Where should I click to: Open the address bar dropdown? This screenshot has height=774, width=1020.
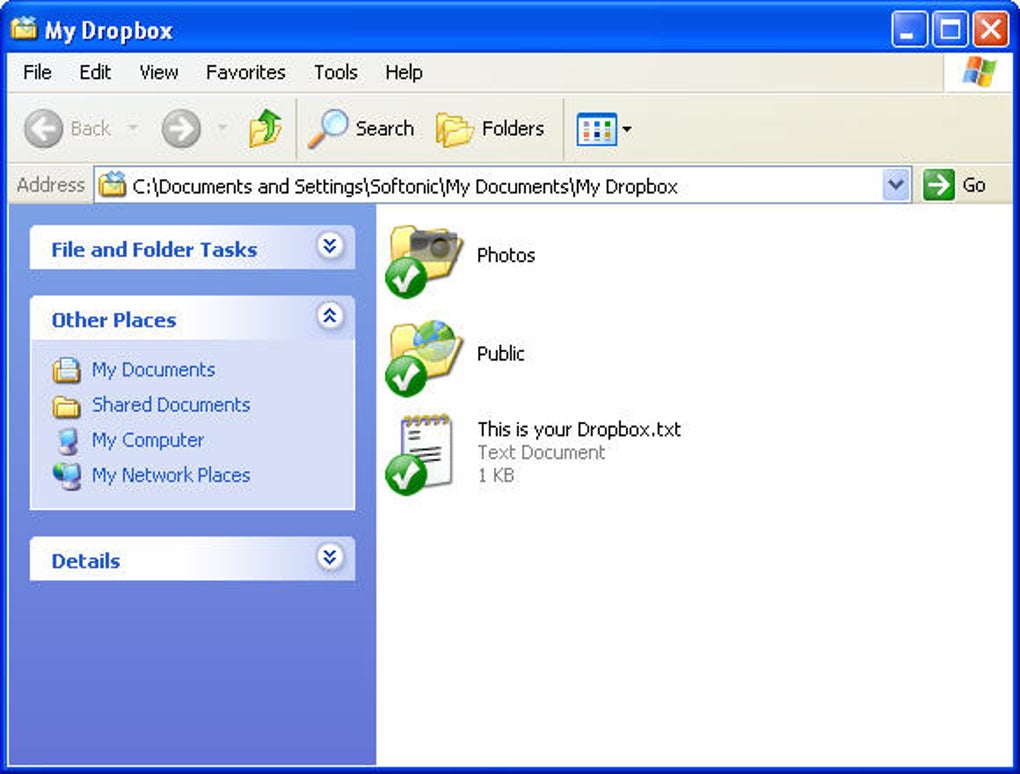tap(896, 185)
